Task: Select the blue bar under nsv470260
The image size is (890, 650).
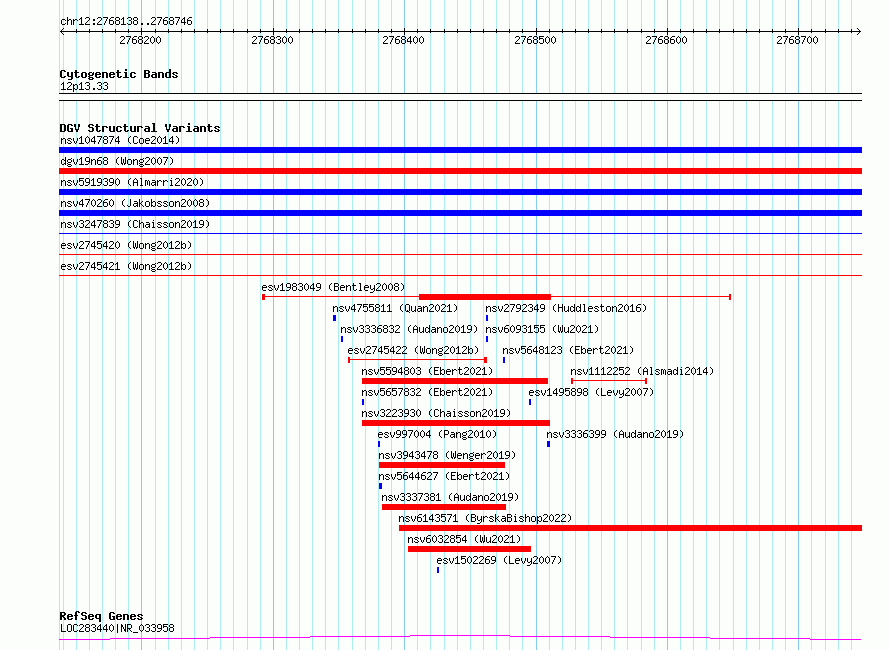Action: pyautogui.click(x=460, y=213)
